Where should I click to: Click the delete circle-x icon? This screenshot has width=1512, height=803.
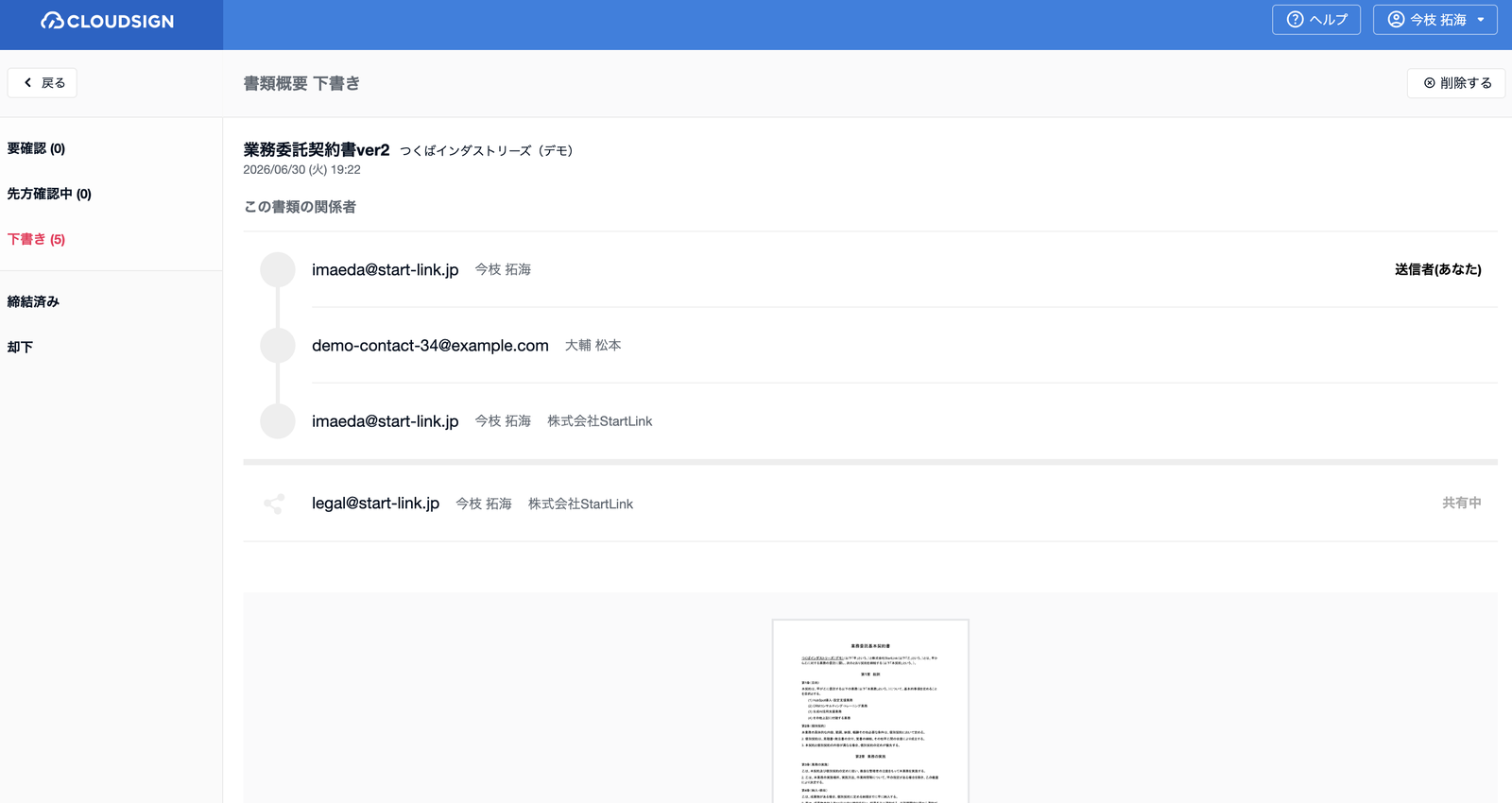[1430, 83]
